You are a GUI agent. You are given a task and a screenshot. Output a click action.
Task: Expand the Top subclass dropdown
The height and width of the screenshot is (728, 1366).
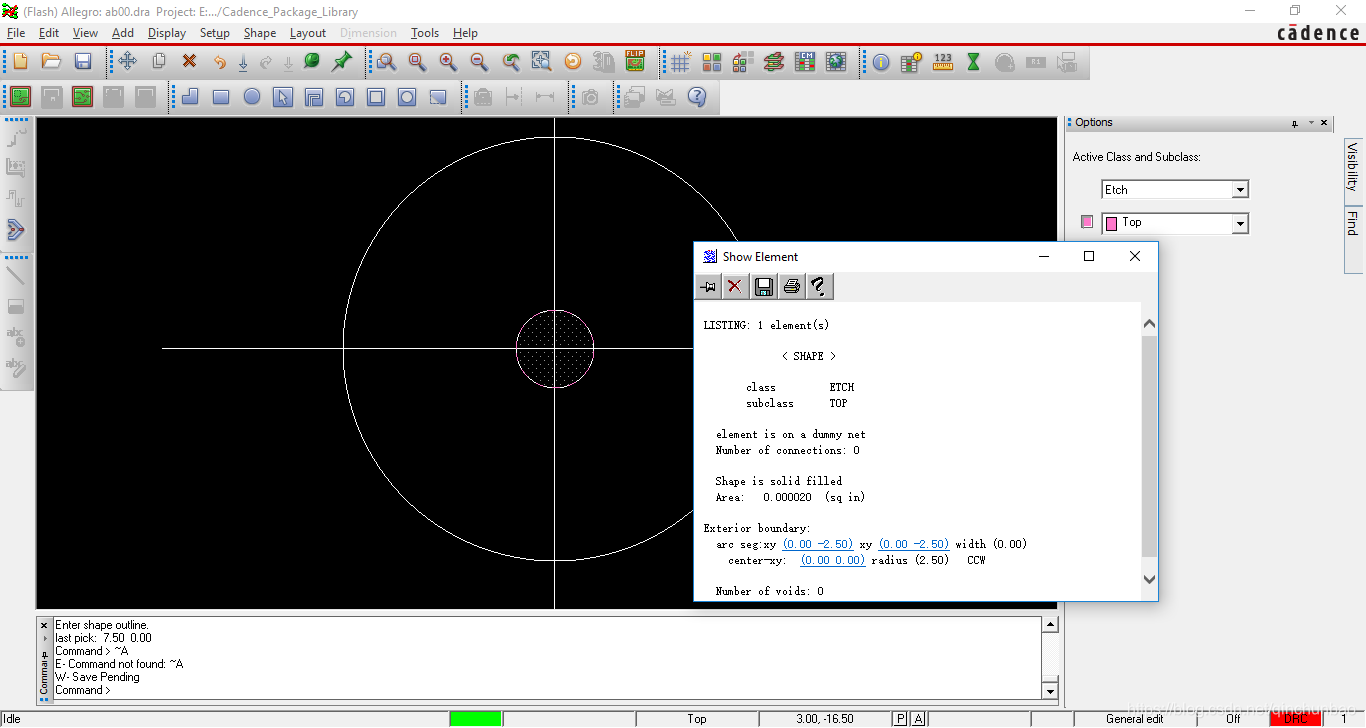click(x=1240, y=223)
